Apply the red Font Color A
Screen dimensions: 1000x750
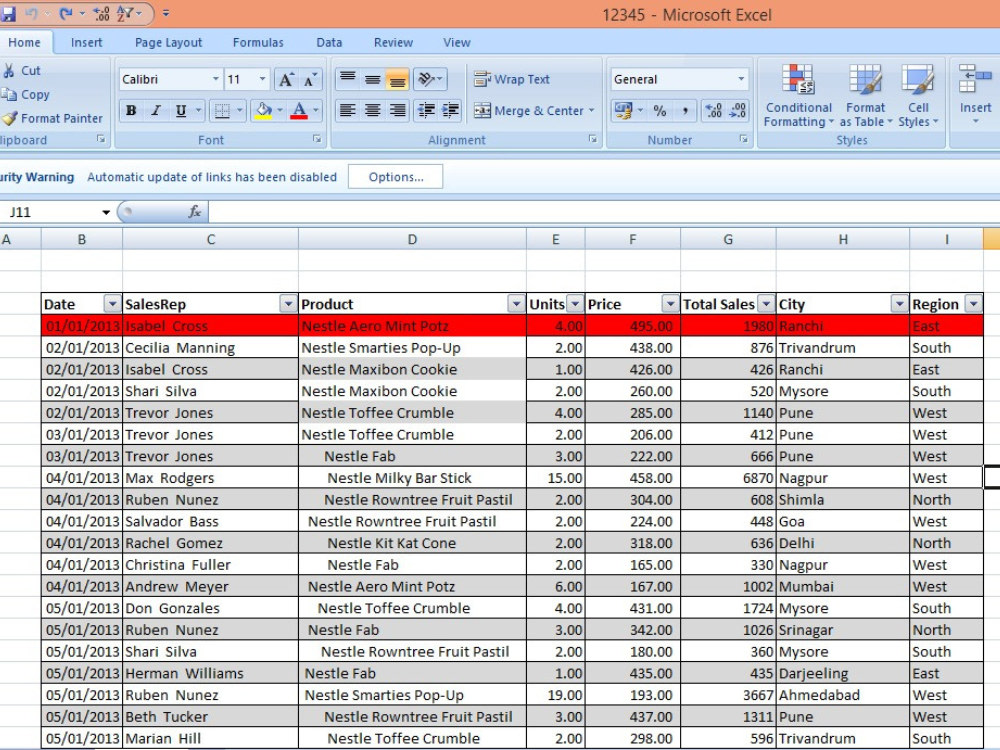[299, 110]
